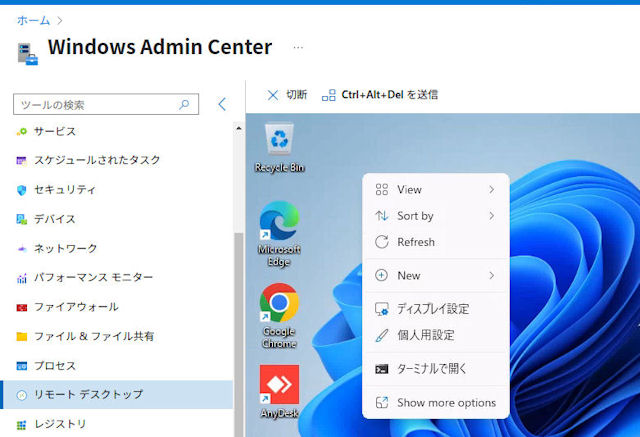640x437 pixels.
Task: Click the ファイアウォール red icon
Action: click(x=22, y=307)
